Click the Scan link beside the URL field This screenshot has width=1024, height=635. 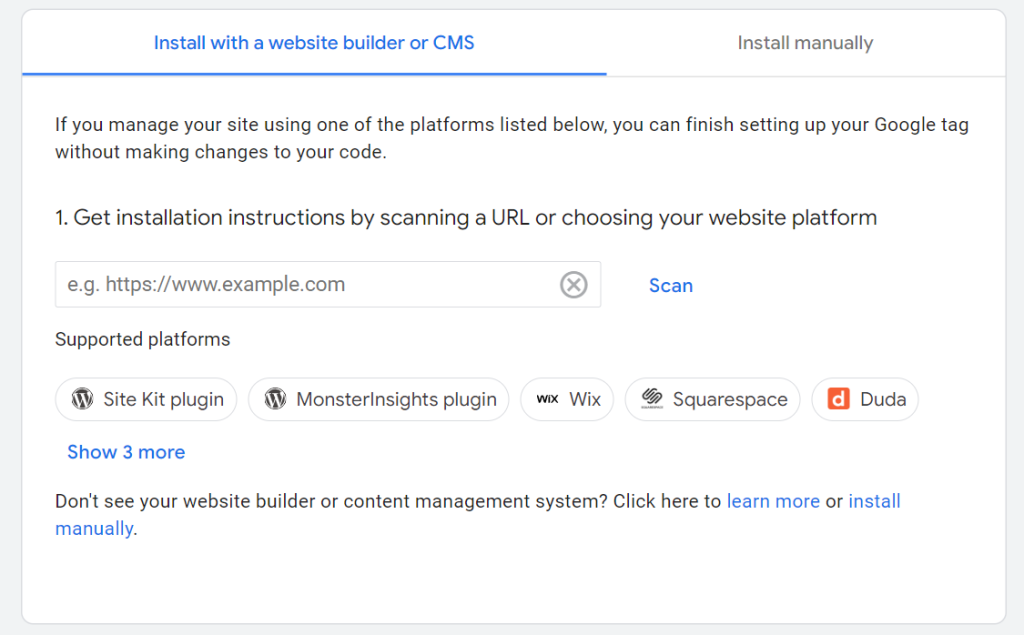(670, 285)
